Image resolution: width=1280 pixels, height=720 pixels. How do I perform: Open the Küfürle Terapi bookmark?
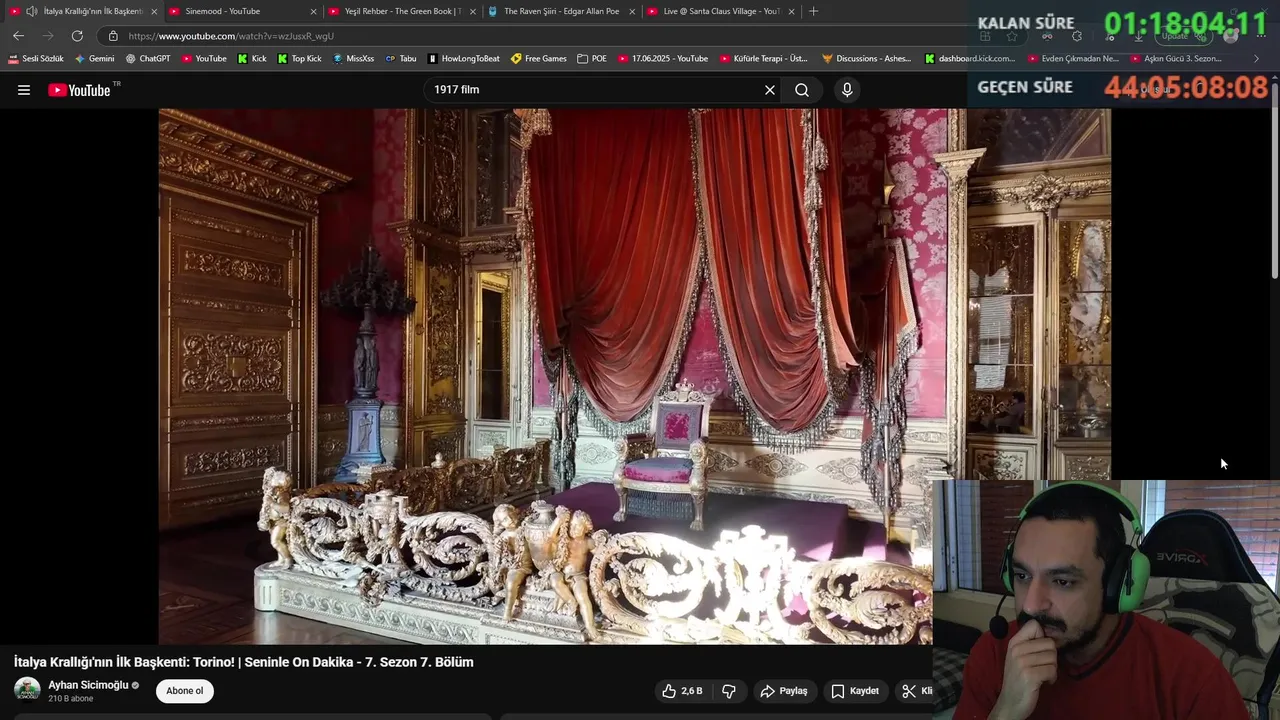tap(762, 58)
